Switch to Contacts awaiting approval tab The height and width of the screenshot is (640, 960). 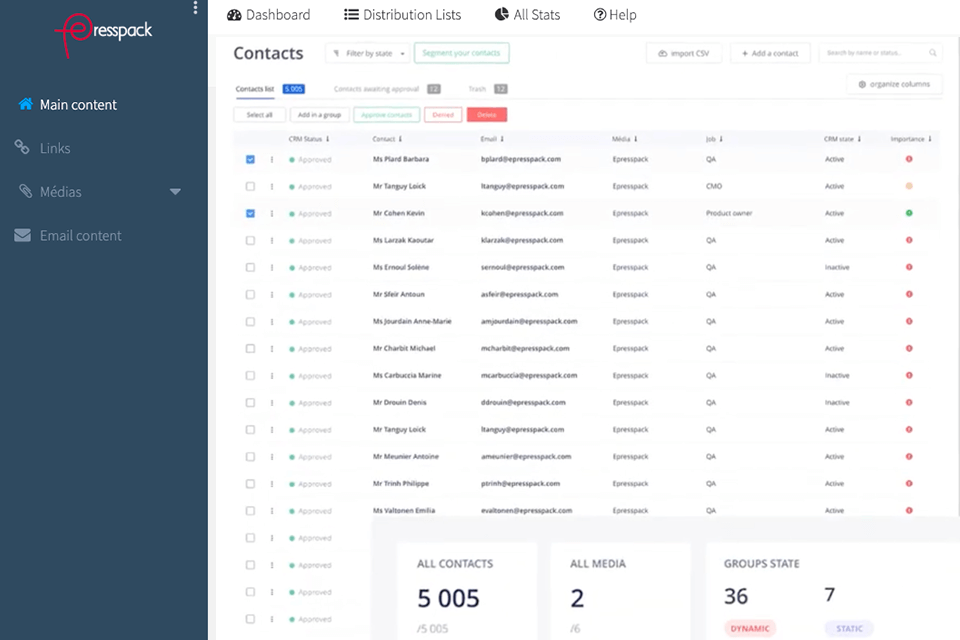pos(387,89)
